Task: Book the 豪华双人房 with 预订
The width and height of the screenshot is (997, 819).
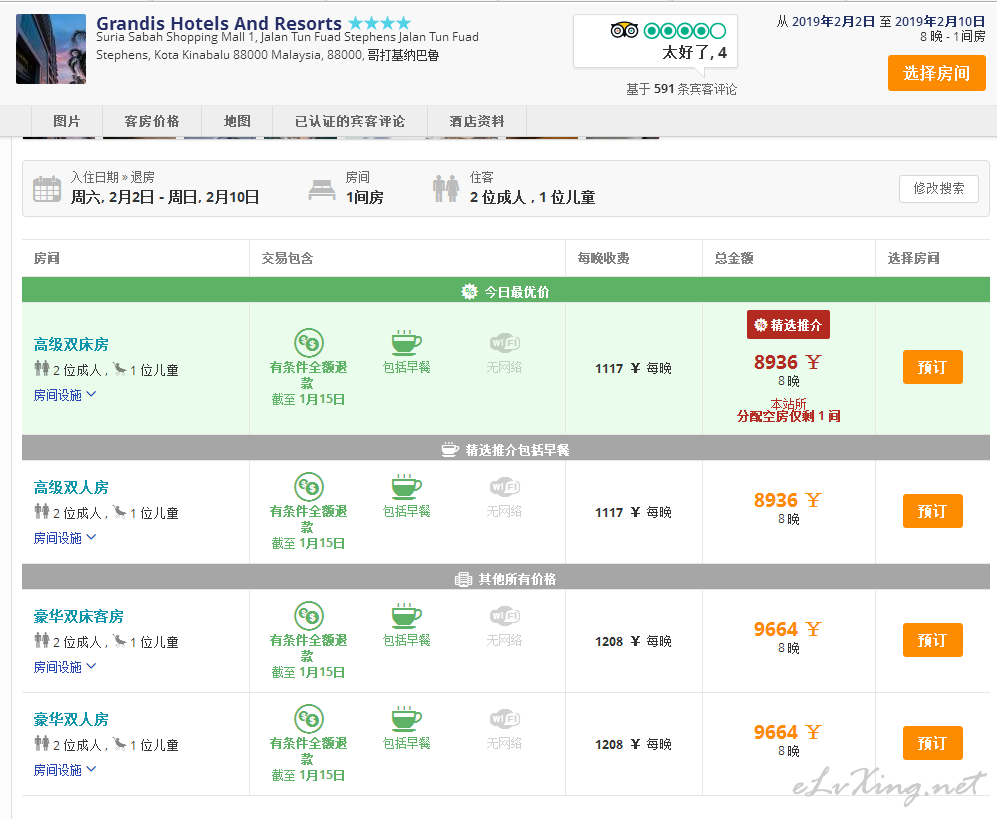Action: point(933,743)
